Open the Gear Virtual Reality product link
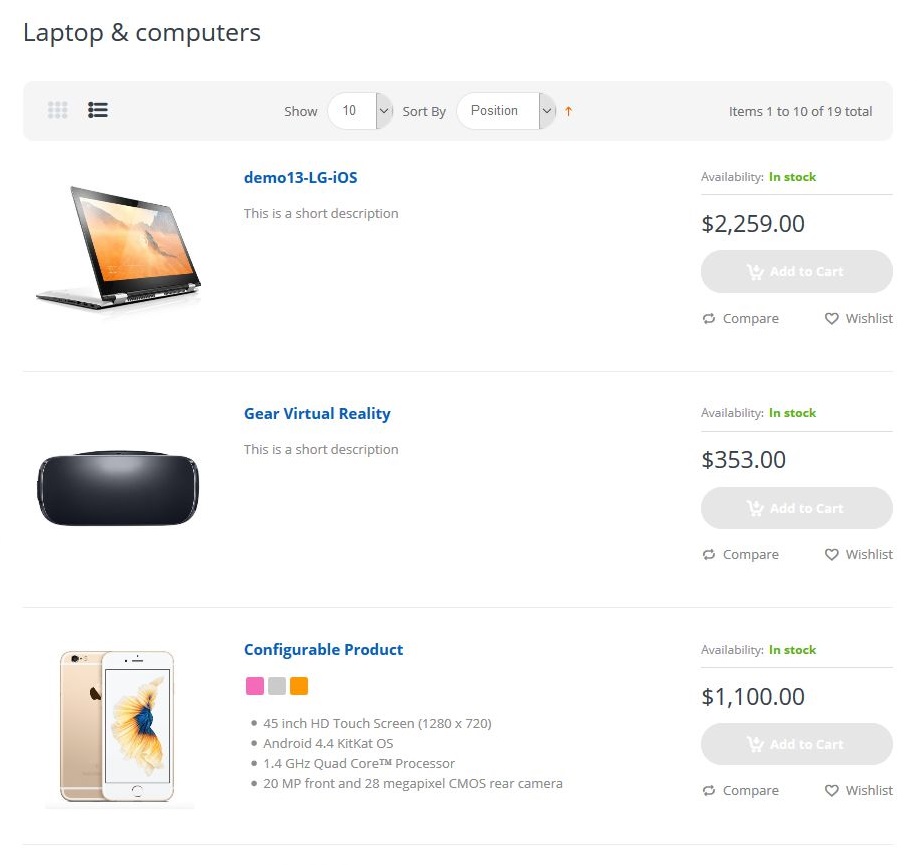This screenshot has height=865, width=919. [317, 414]
